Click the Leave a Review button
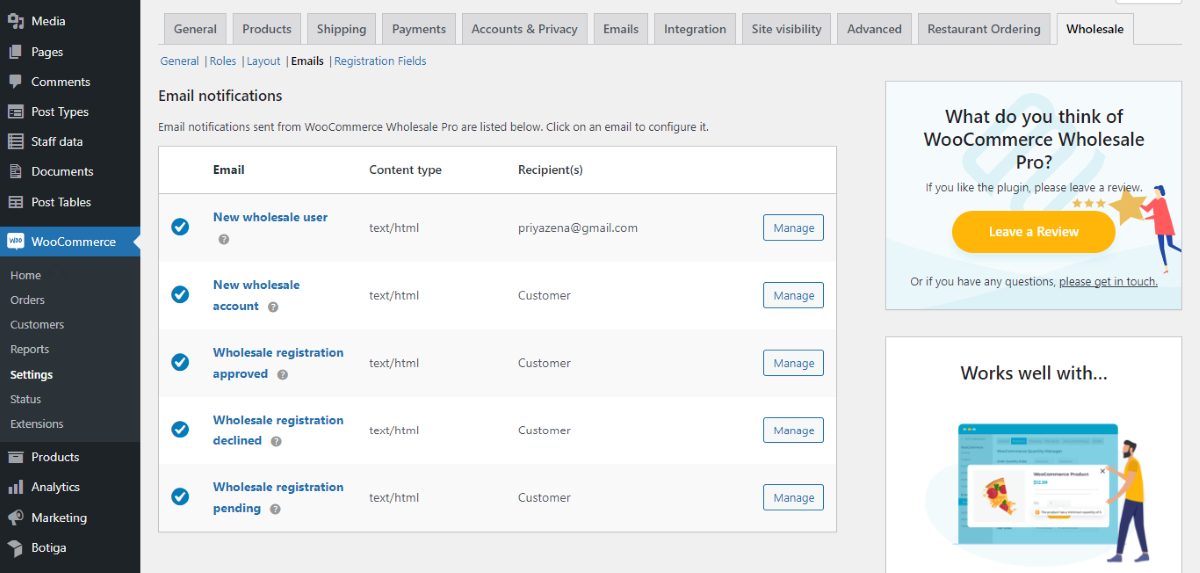The width and height of the screenshot is (1200, 573). pos(1033,232)
